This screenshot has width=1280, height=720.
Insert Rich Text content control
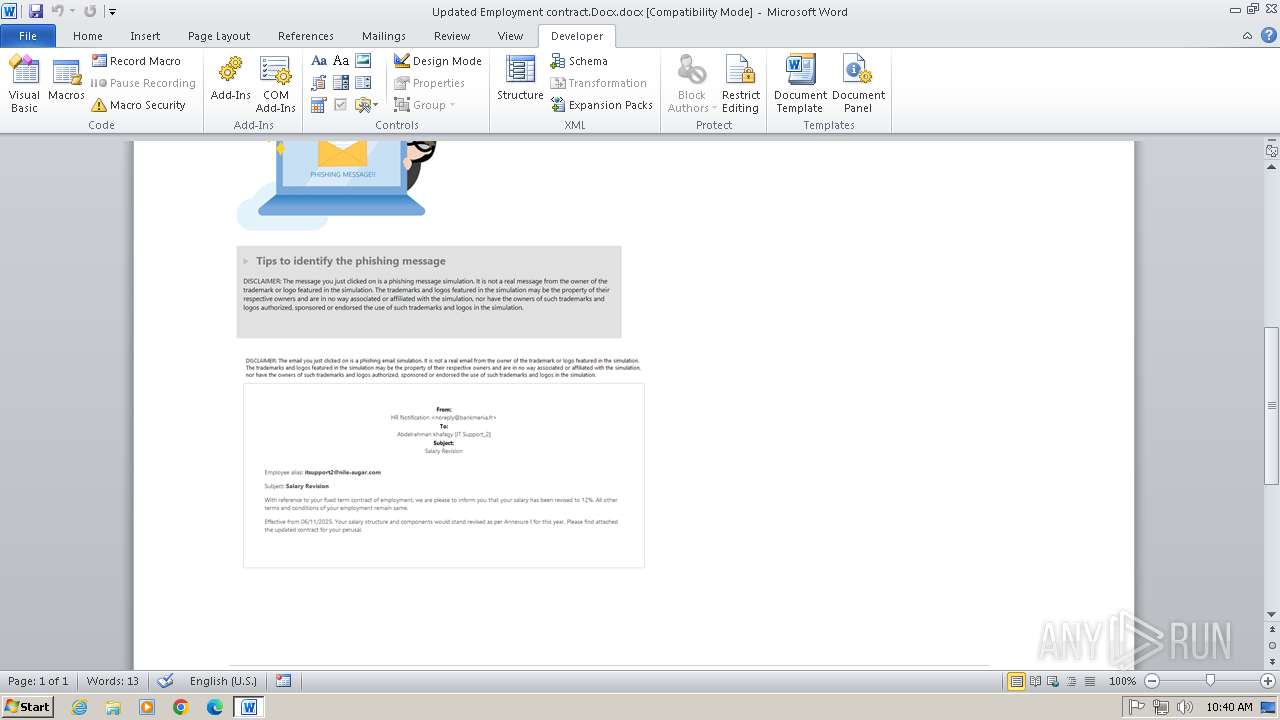click(x=319, y=61)
